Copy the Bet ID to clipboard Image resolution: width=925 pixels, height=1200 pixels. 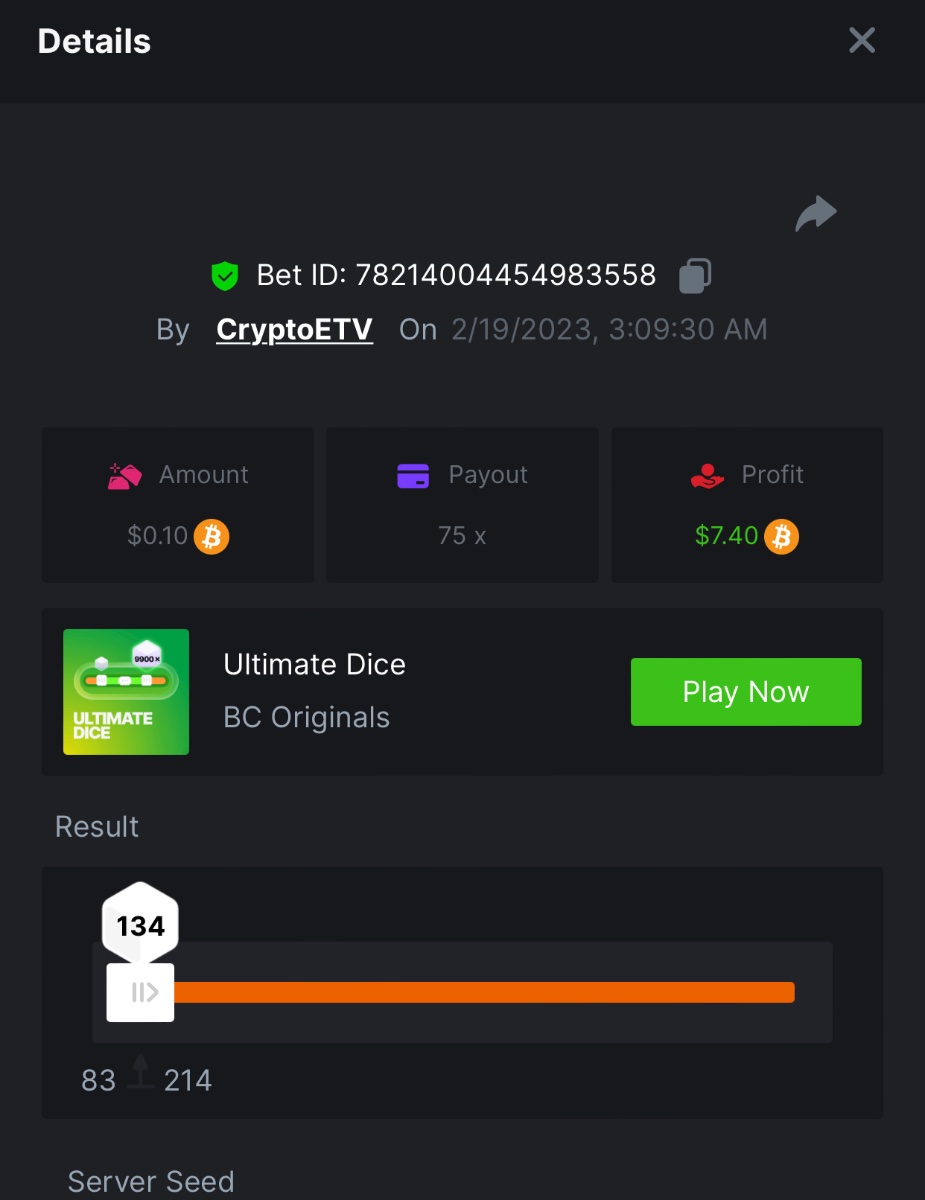(695, 275)
